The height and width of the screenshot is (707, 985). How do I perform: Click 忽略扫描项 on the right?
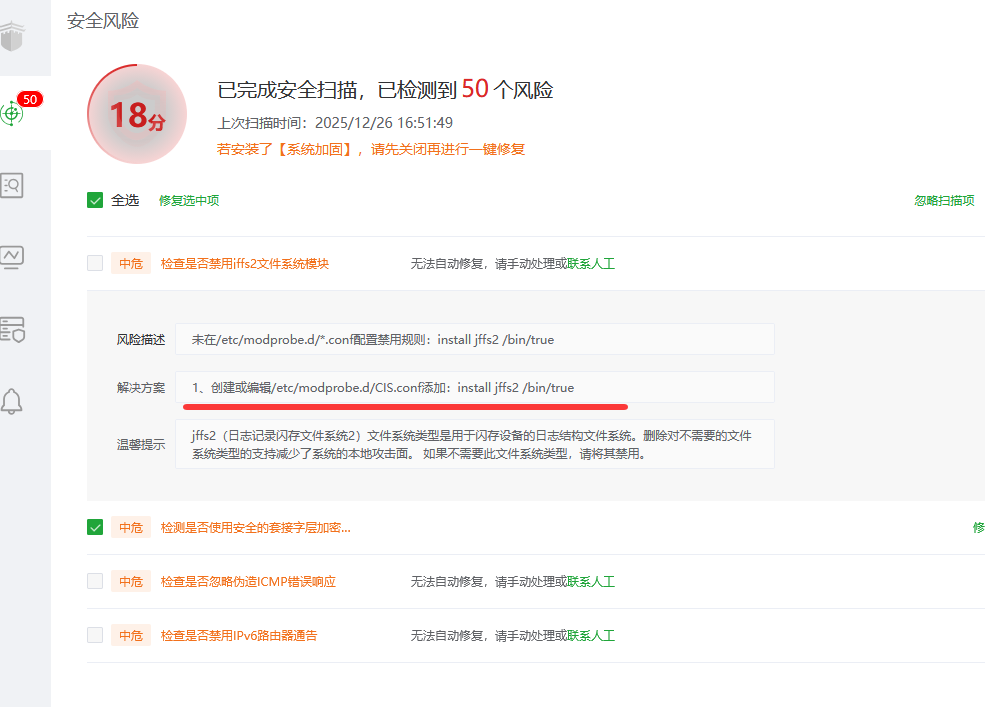pos(944,200)
